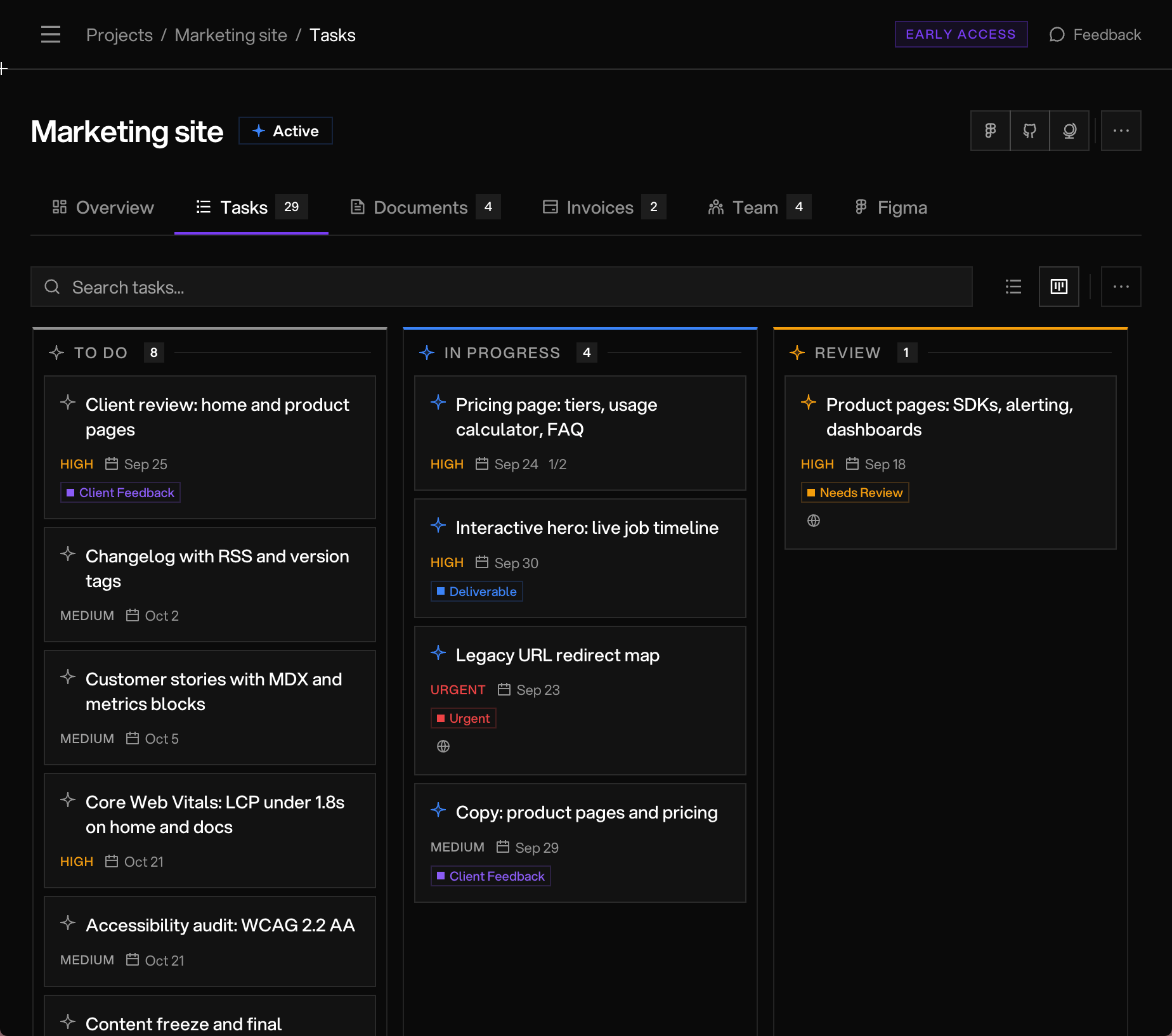
Task: Click the Deliverable label on Interactive hero card
Action: (x=477, y=592)
